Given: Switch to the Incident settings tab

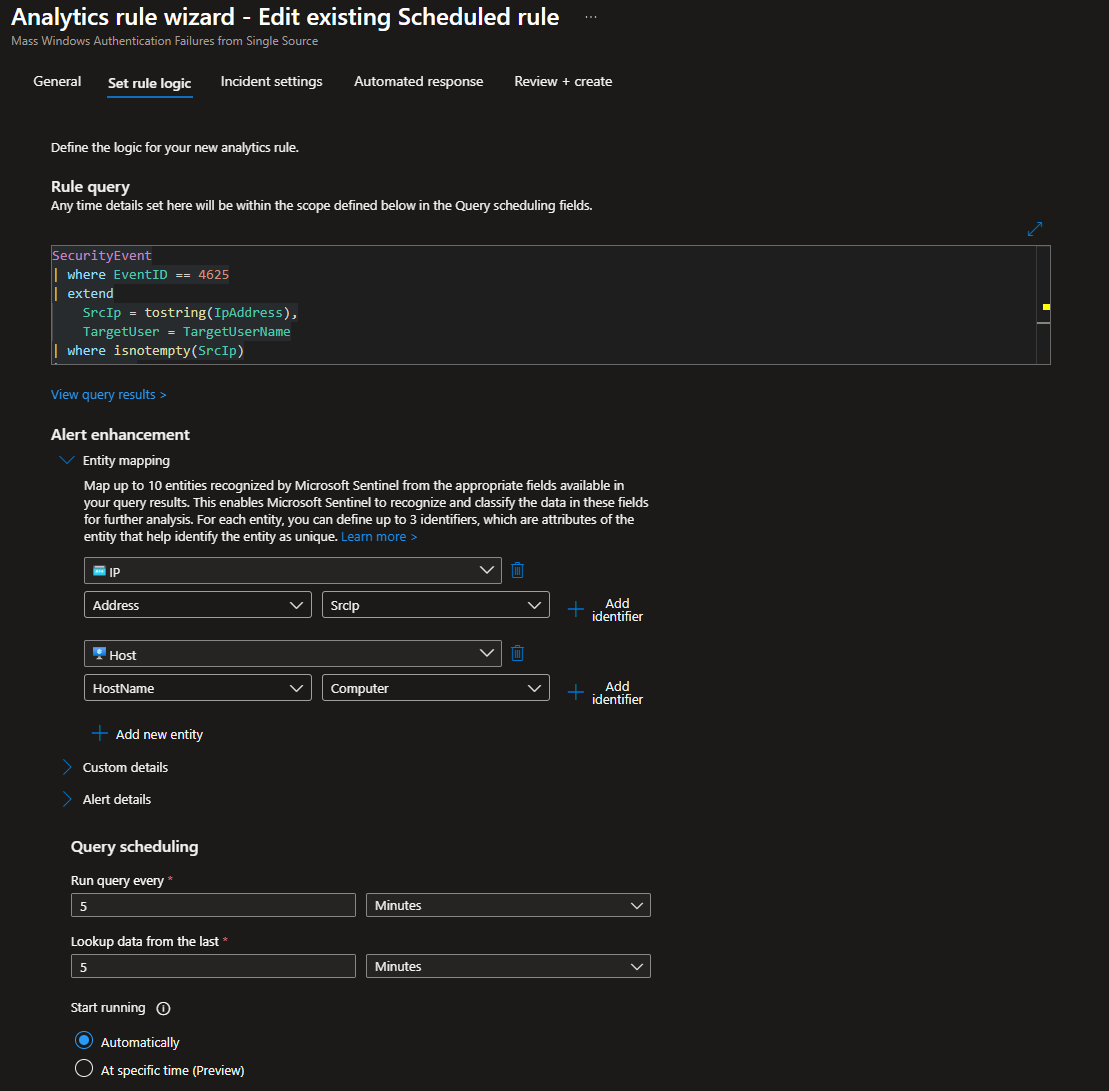Looking at the screenshot, I should point(271,81).
